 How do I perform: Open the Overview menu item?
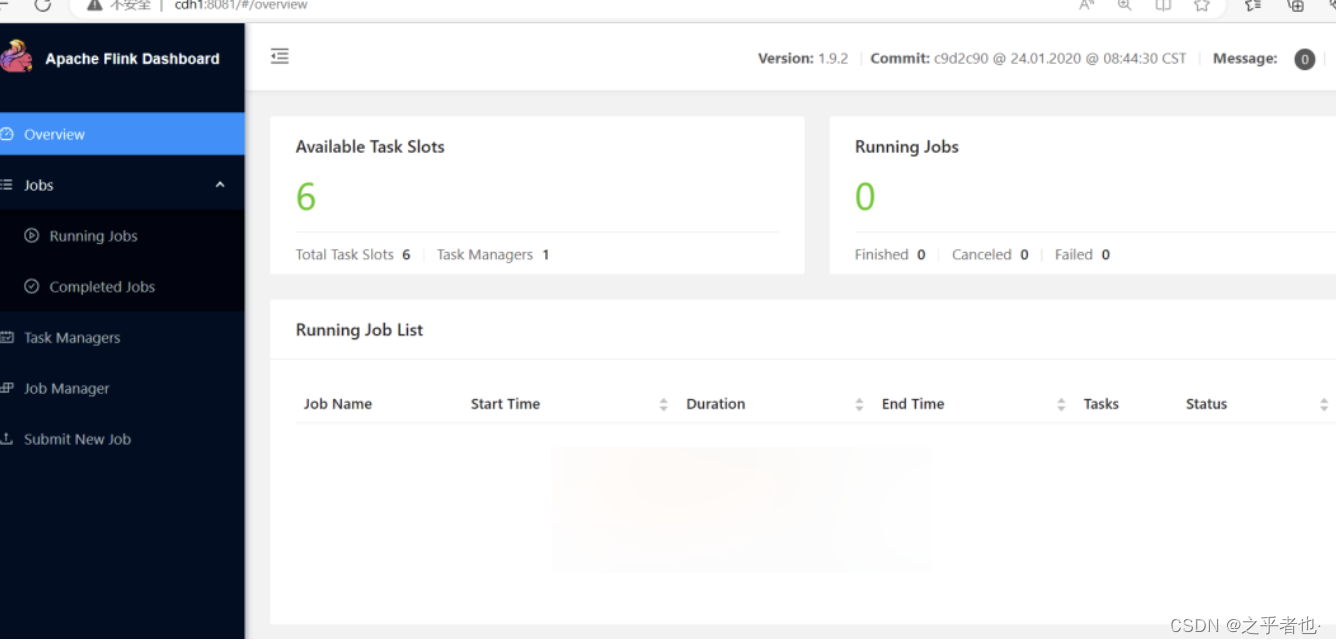[122, 134]
